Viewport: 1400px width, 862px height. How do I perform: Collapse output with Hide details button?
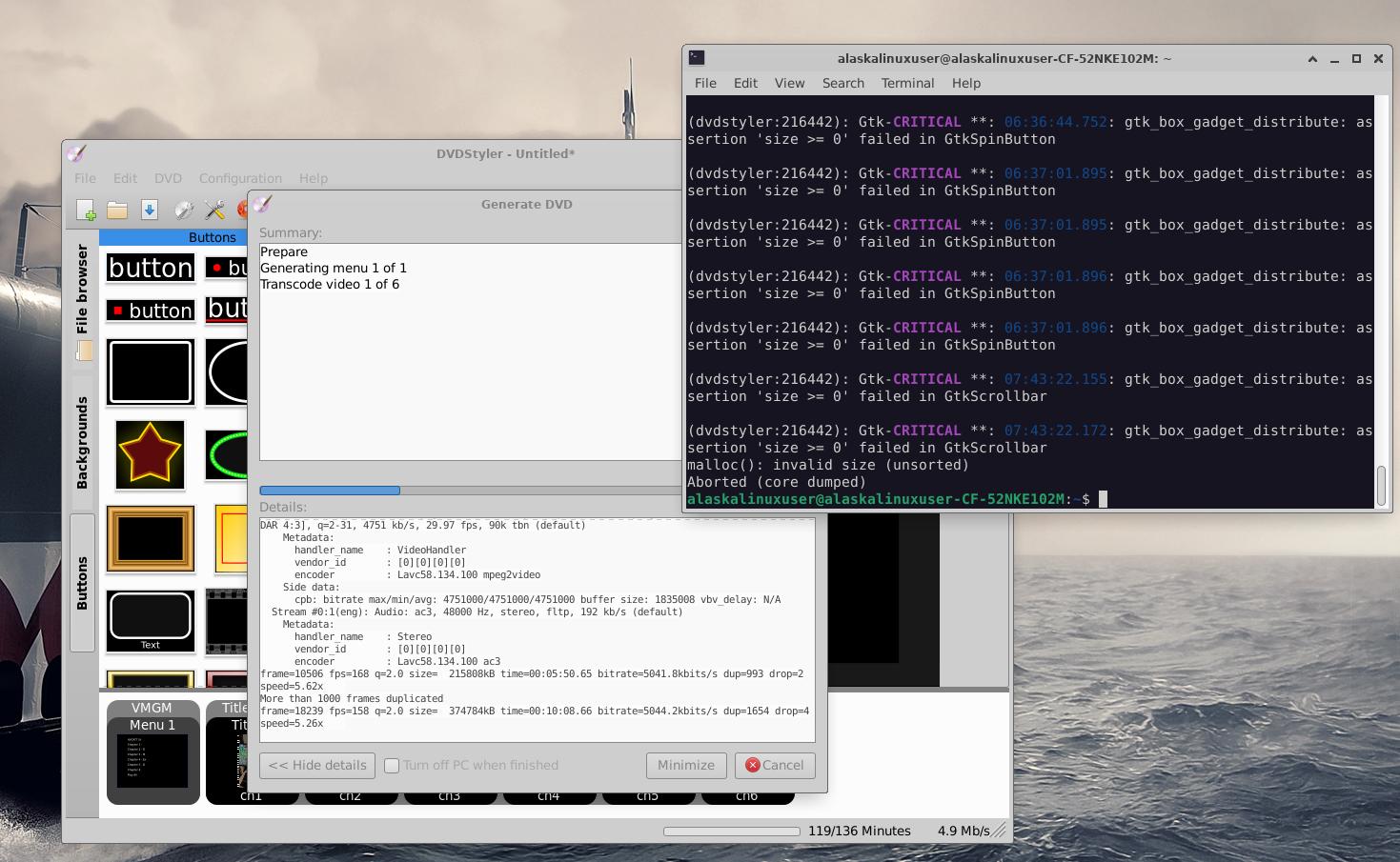(317, 766)
